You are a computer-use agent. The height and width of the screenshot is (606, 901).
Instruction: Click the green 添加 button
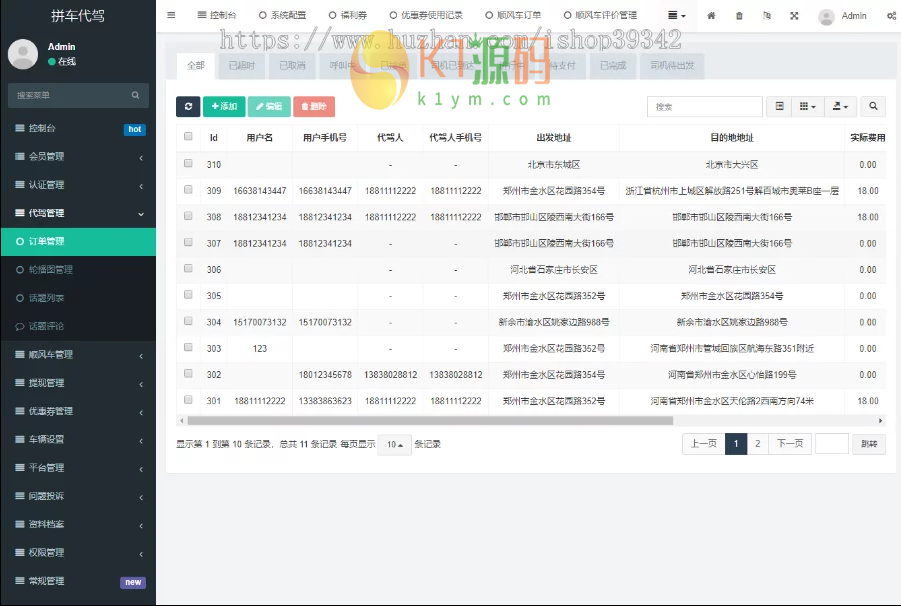click(224, 106)
